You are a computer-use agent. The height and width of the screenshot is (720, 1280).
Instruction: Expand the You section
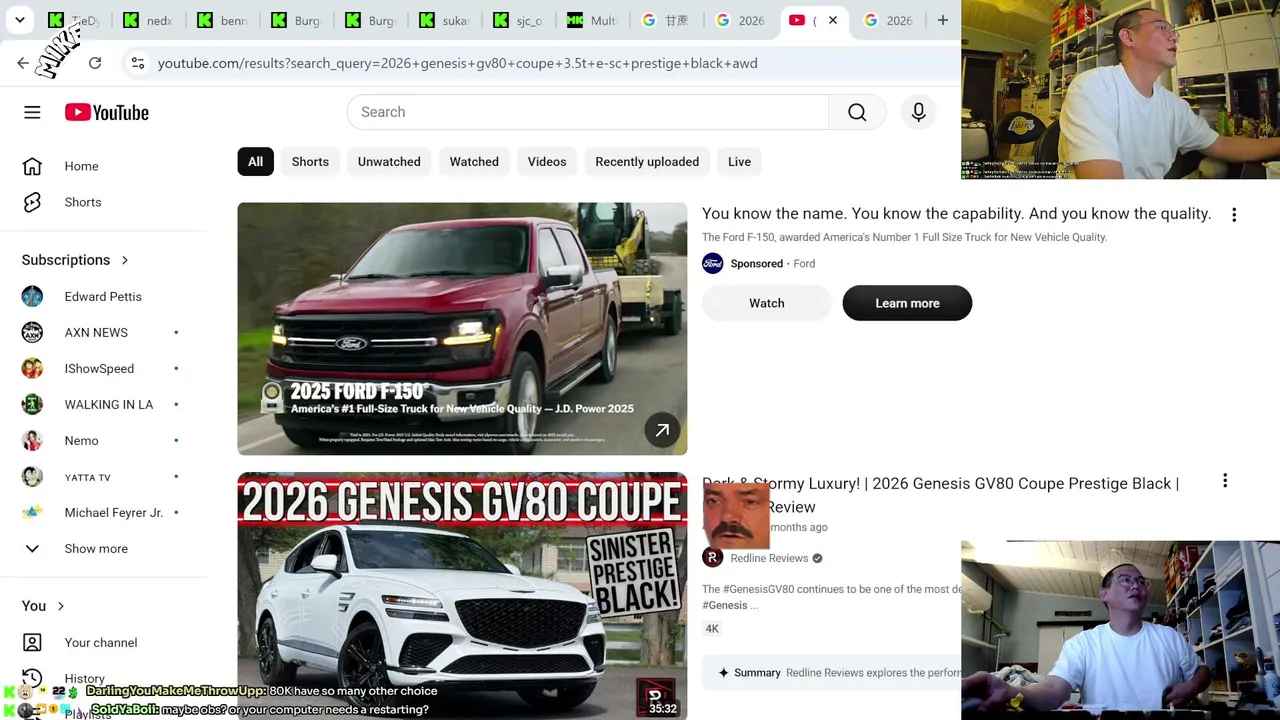44,606
